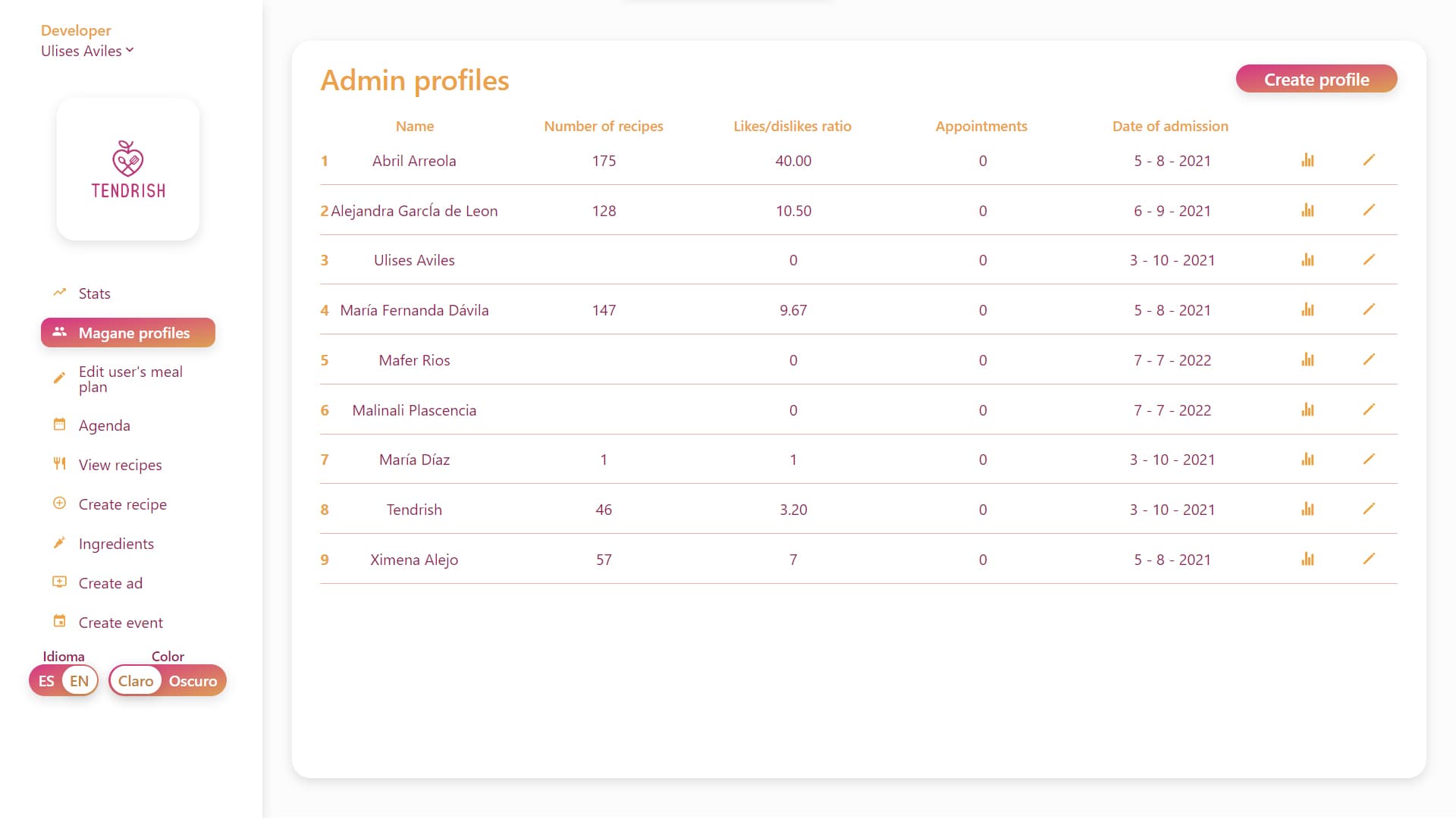Click the Name column header
Viewport: 1456px width, 819px height.
(415, 126)
